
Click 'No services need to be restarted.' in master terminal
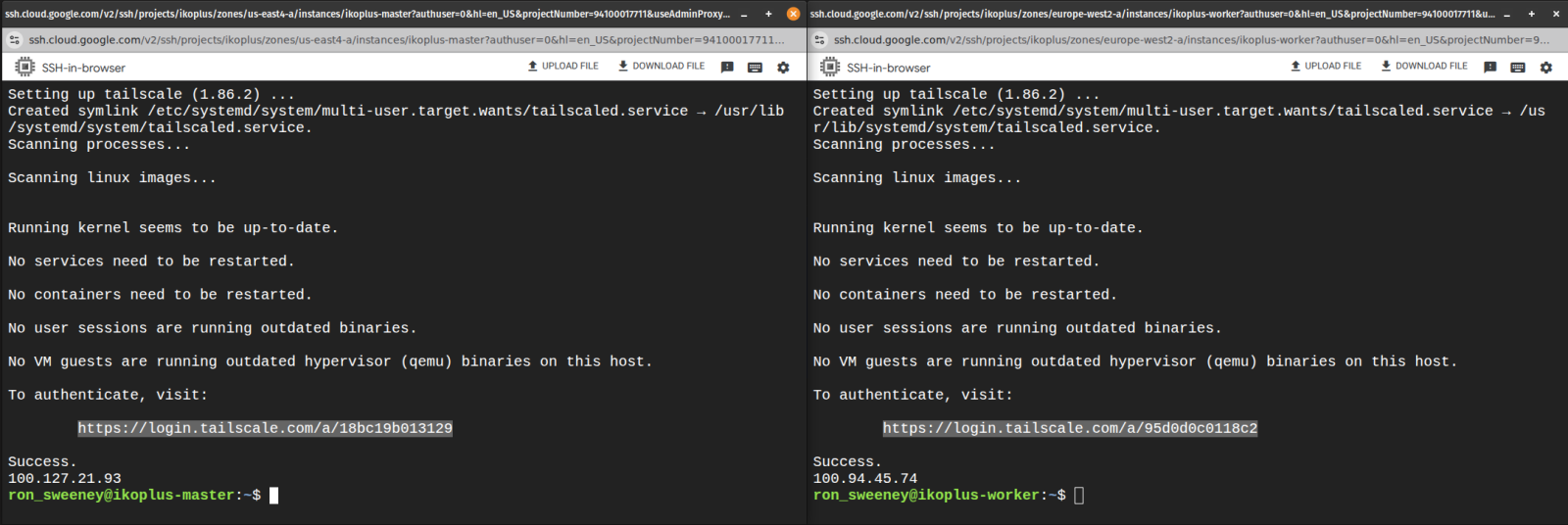[151, 261]
